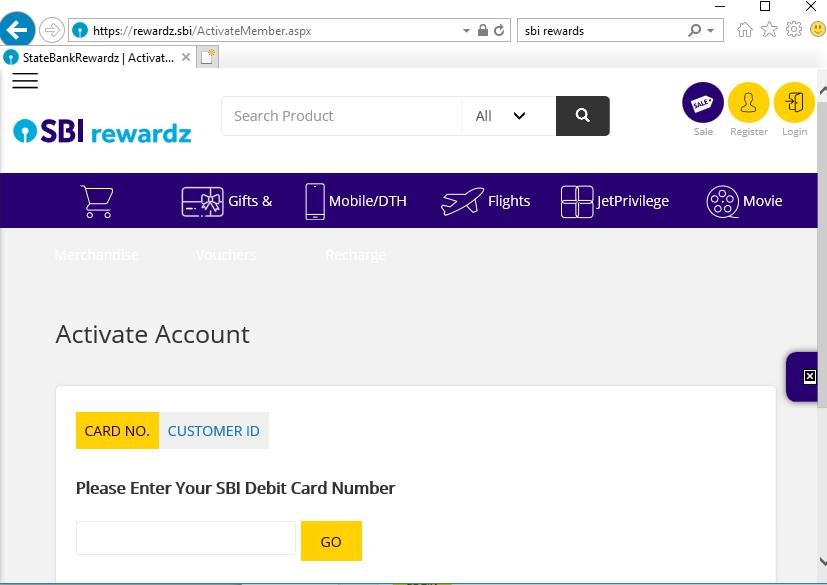Click the GO button
The width and height of the screenshot is (827, 585).
pyautogui.click(x=331, y=541)
